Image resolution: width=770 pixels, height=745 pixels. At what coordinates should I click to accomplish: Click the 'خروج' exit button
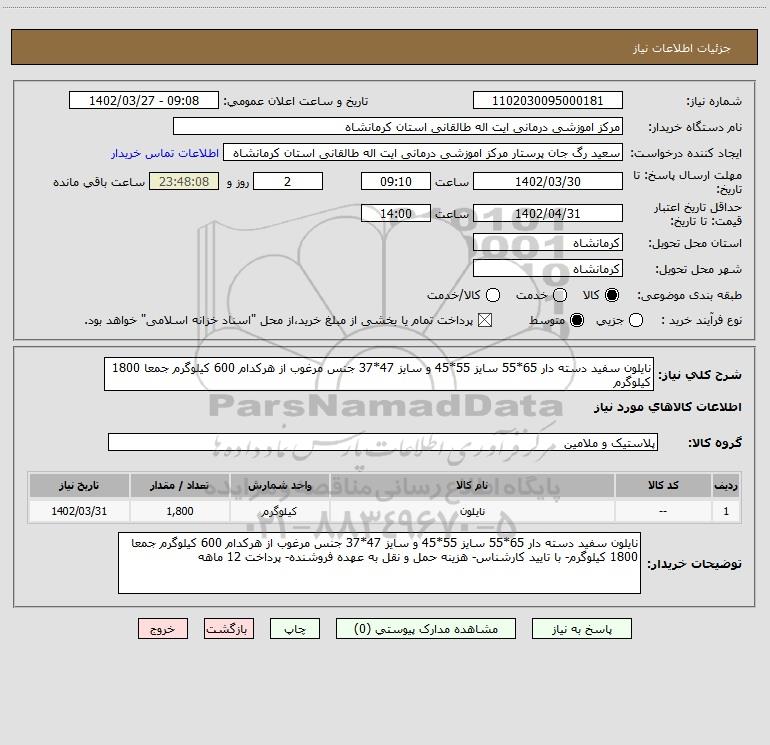click(163, 629)
